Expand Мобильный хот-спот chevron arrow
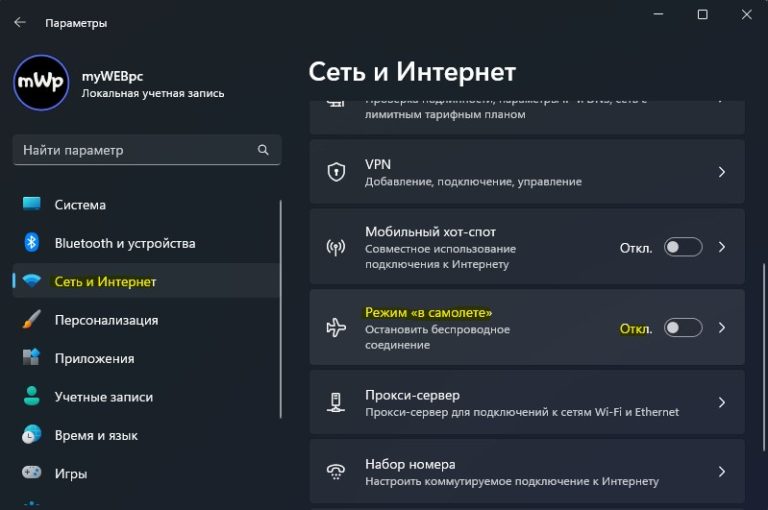This screenshot has height=510, width=768. [722, 247]
